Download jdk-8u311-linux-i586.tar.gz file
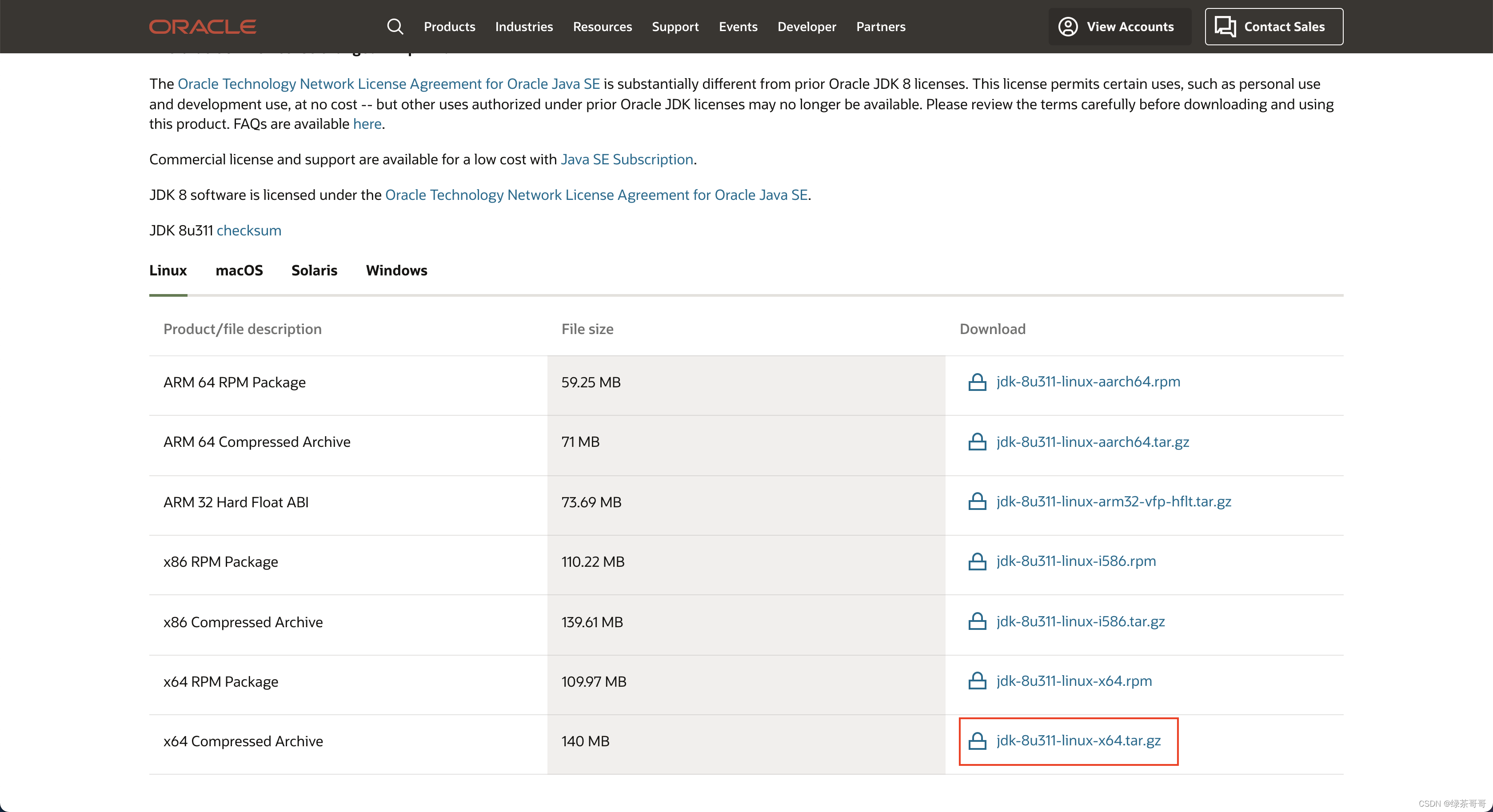 click(1080, 621)
